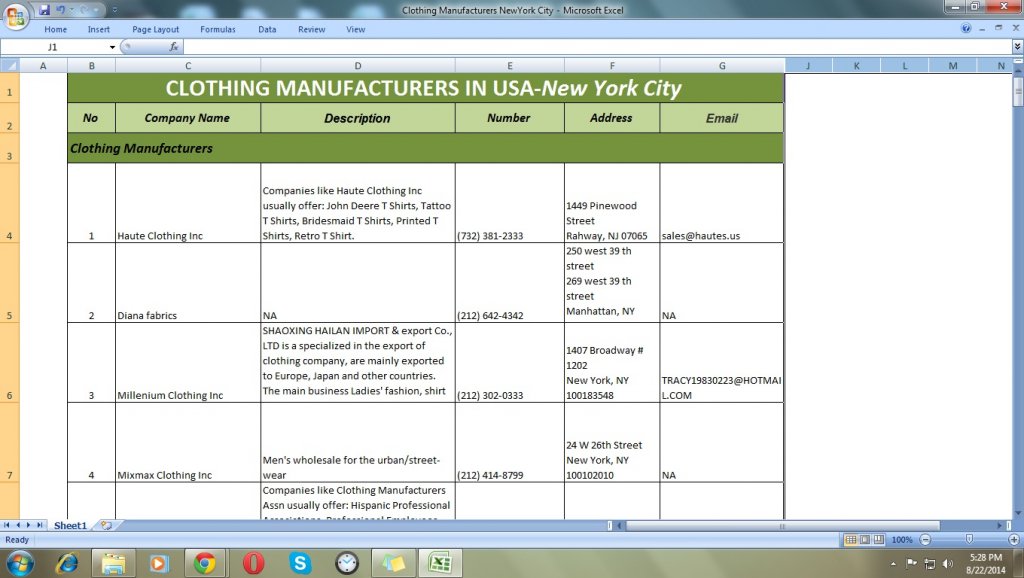
Task: Click into the formula bar
Action: (597, 47)
